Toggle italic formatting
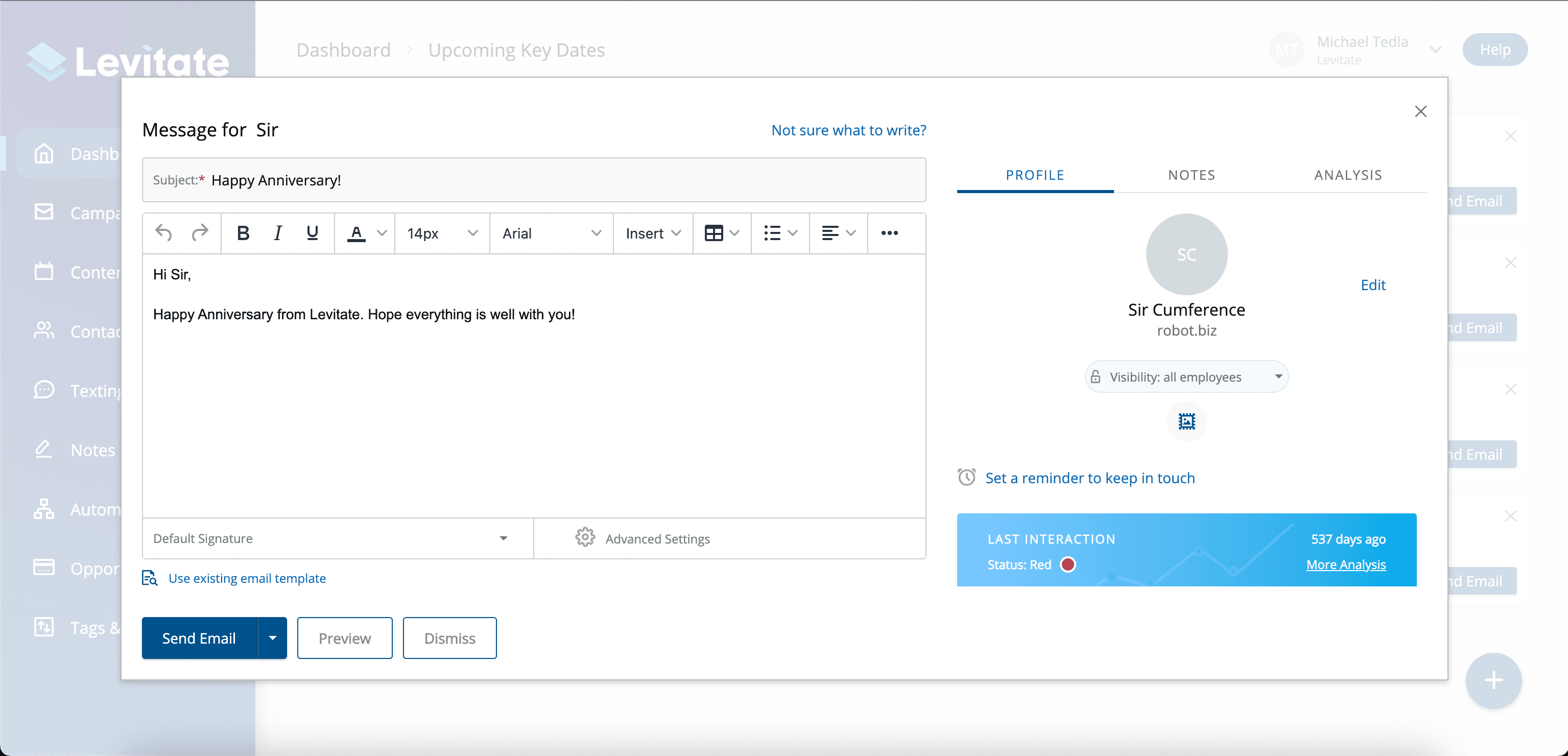Viewport: 1568px width, 756px height. [277, 233]
